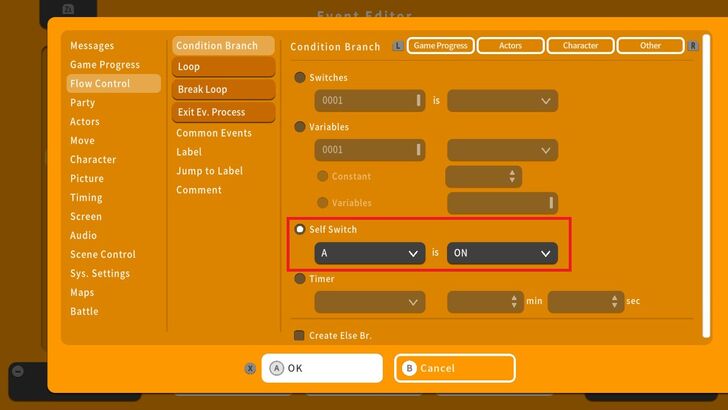Viewport: 728px width, 410px height.
Task: Open the Messages category
Action: point(92,46)
